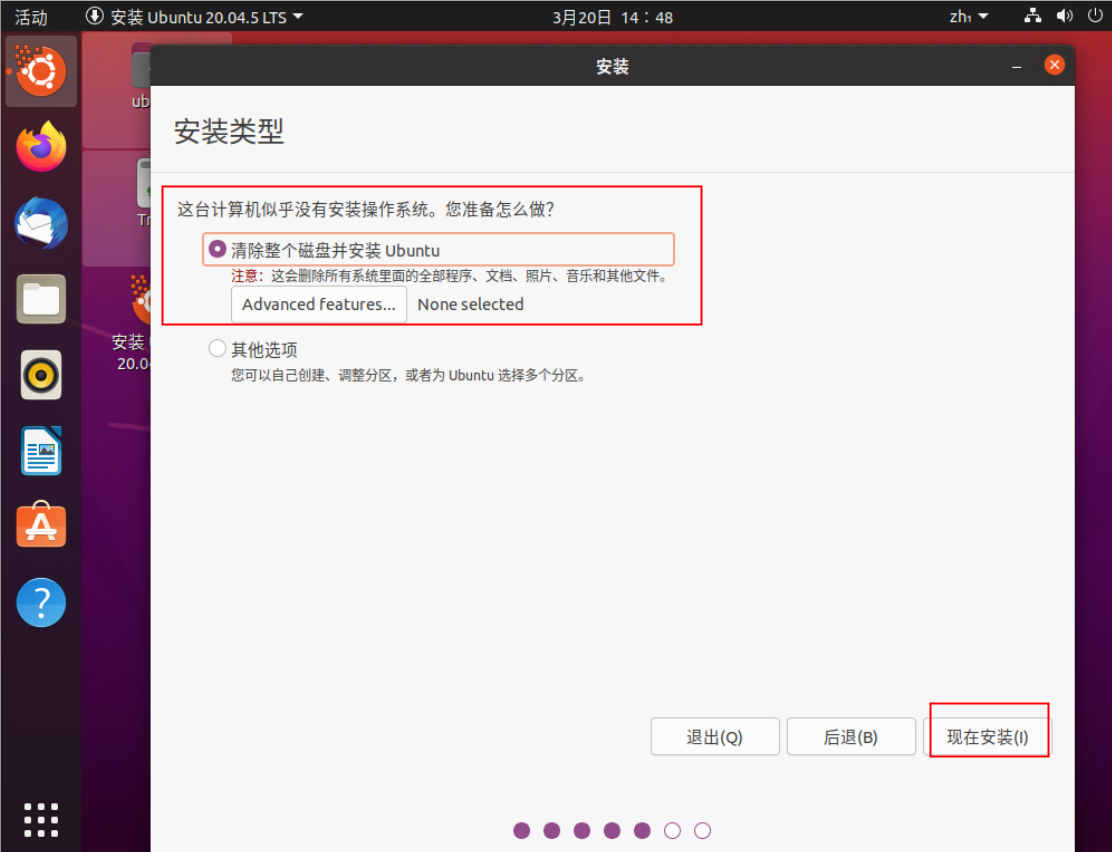Image resolution: width=1112 pixels, height=852 pixels.
Task: Click the 退出(Q) button
Action: [x=715, y=737]
